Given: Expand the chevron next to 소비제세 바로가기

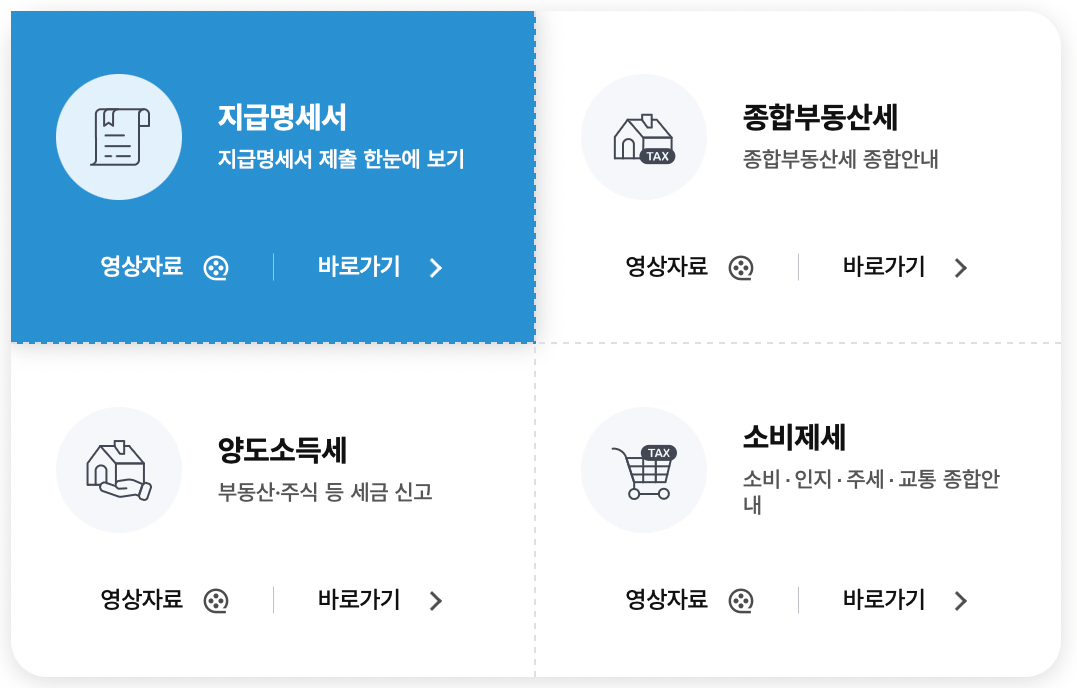Looking at the screenshot, I should [960, 601].
